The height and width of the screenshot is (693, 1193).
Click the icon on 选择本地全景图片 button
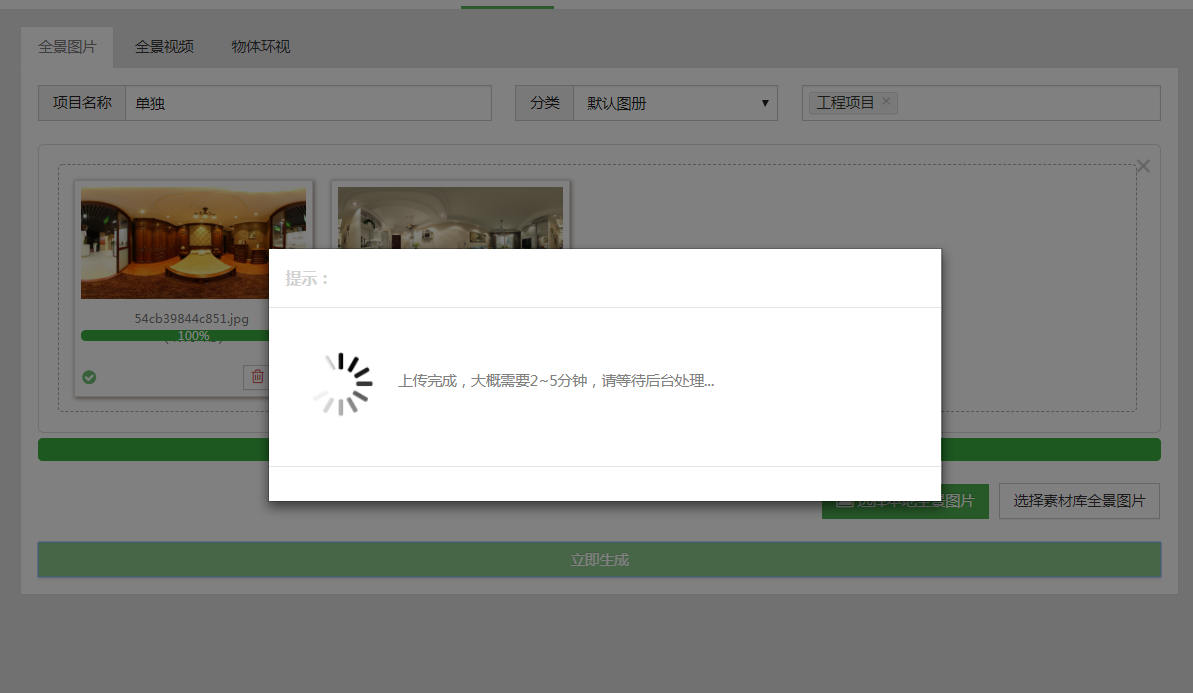[x=843, y=501]
